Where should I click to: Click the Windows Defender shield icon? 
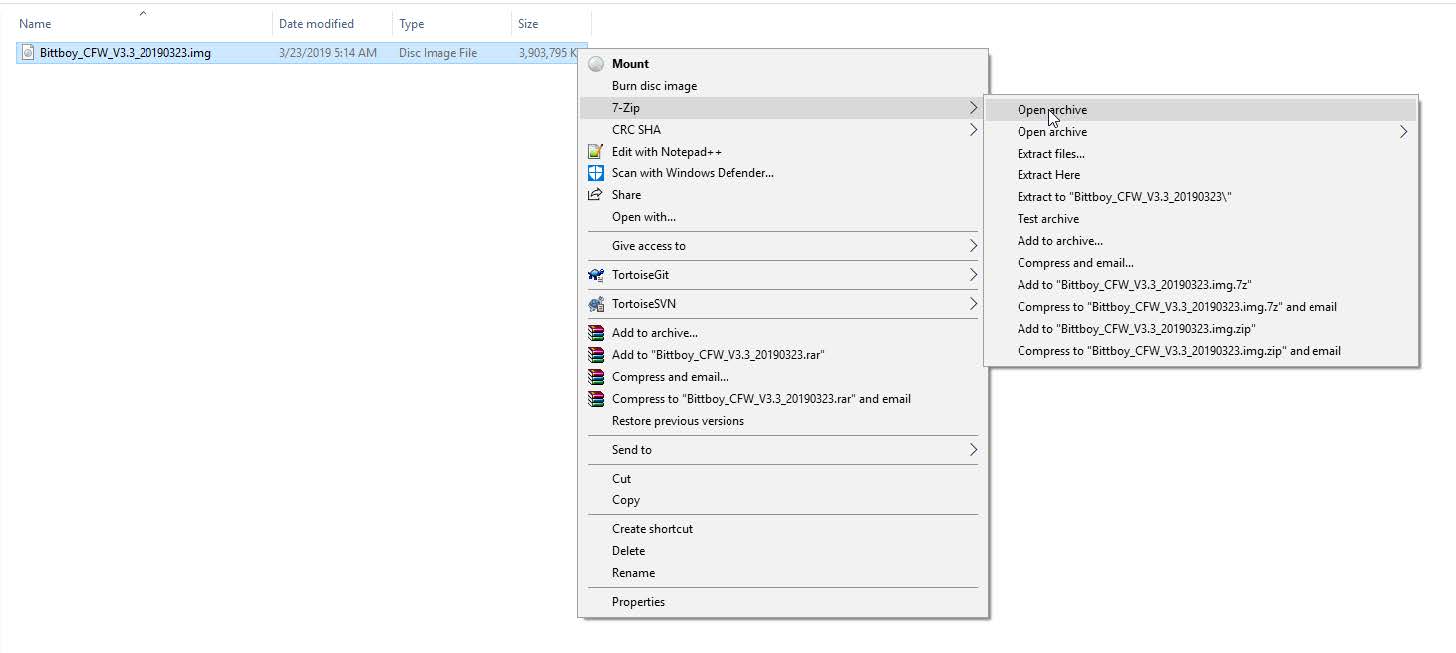coord(596,173)
